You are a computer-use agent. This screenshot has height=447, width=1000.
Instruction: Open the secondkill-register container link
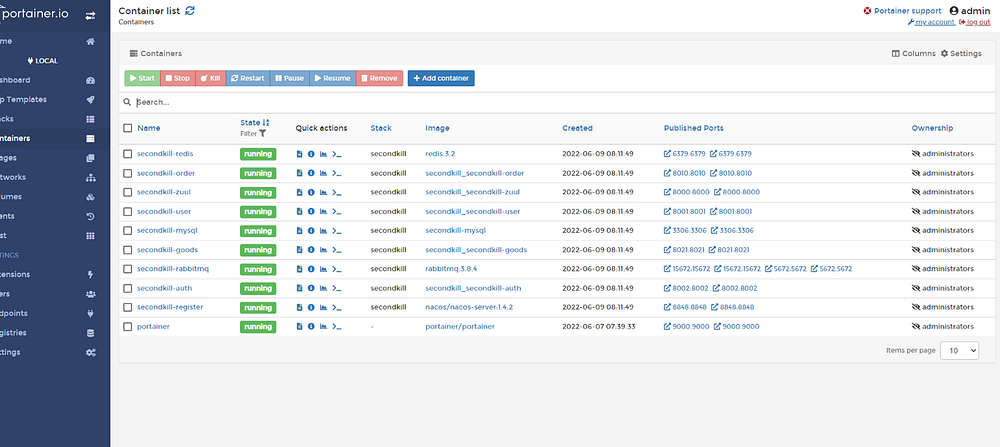pyautogui.click(x=170, y=307)
